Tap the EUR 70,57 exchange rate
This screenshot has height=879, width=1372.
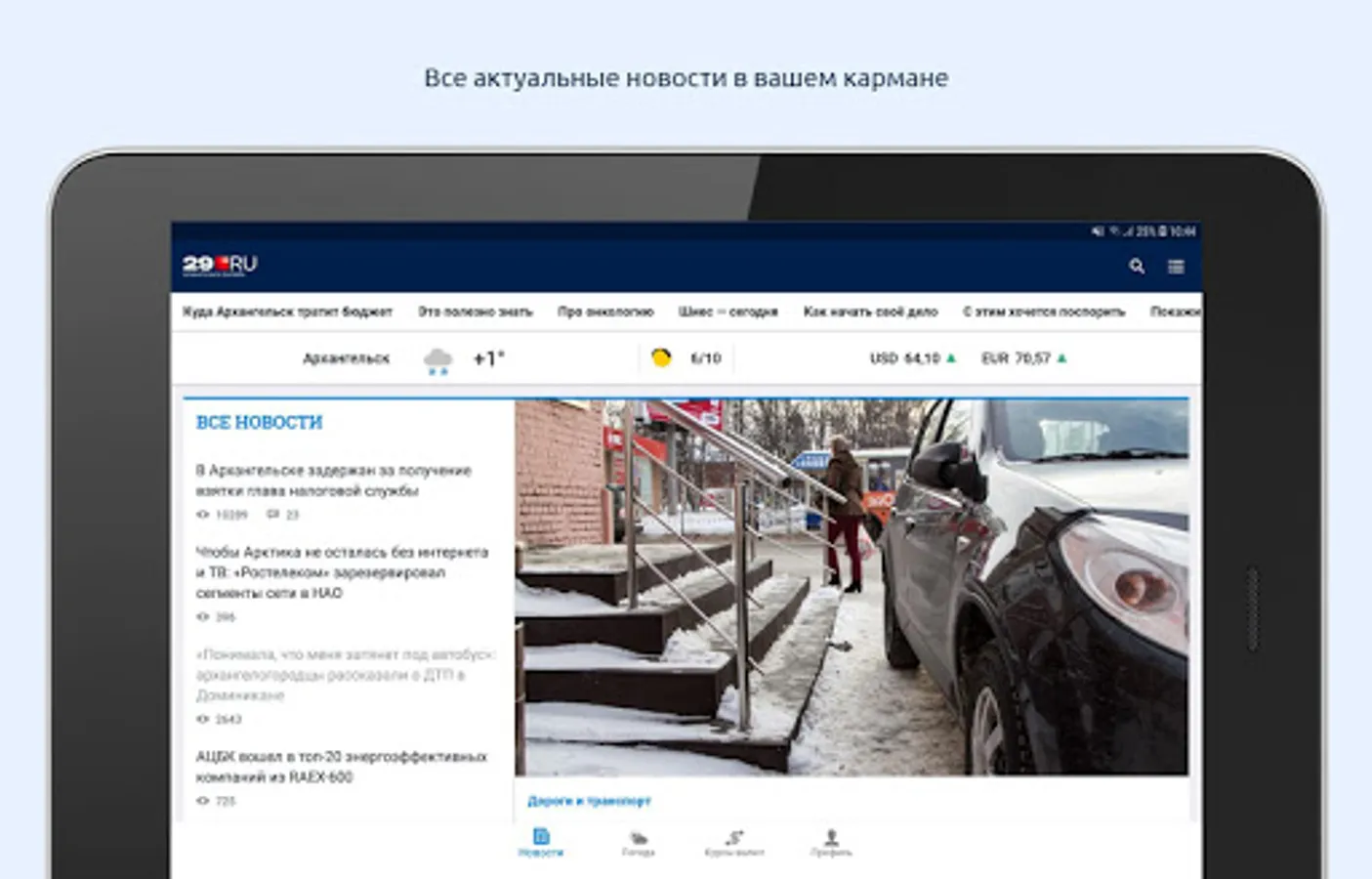pyautogui.click(x=1016, y=358)
